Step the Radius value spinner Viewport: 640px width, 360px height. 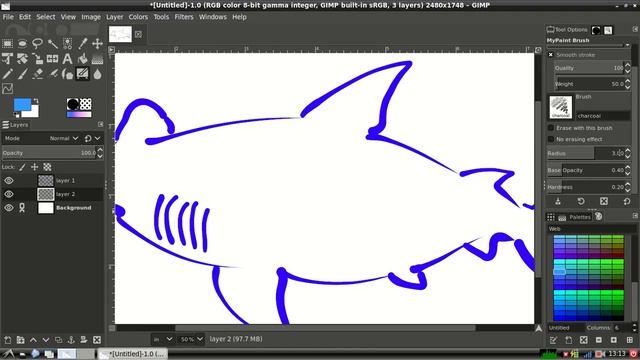point(628,153)
